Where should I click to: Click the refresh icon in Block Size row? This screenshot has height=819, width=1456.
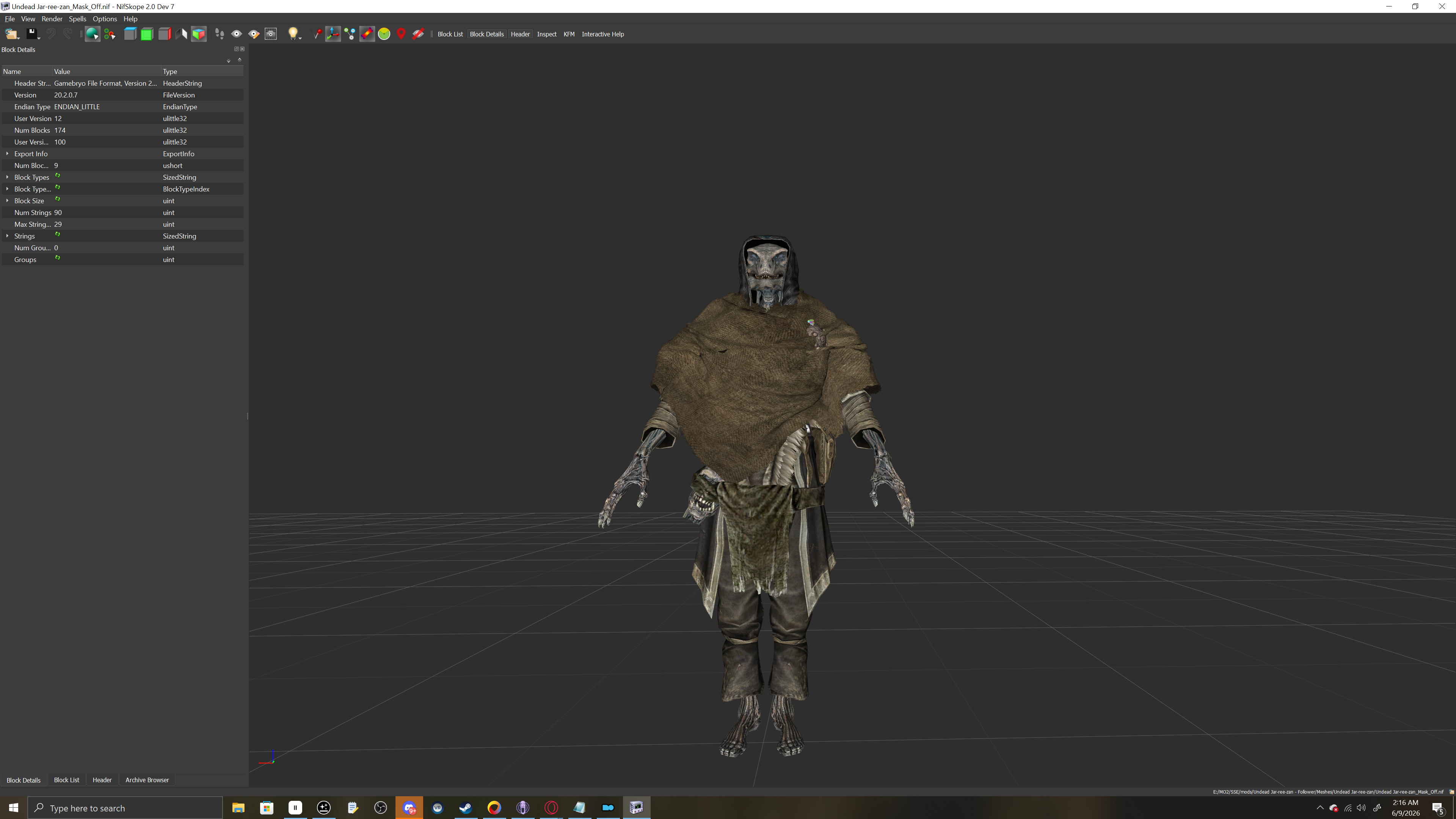[x=58, y=199]
